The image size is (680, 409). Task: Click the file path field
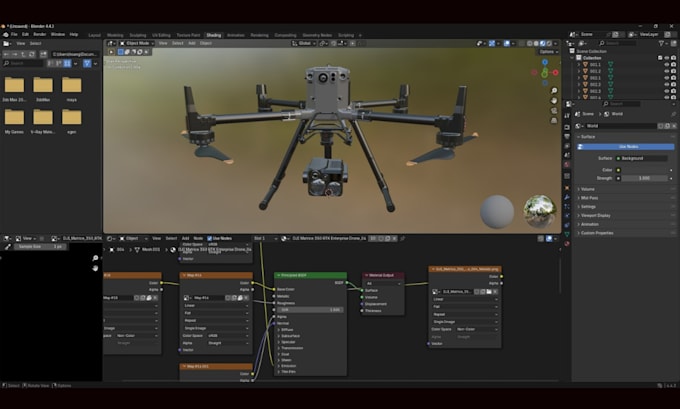click(75, 54)
